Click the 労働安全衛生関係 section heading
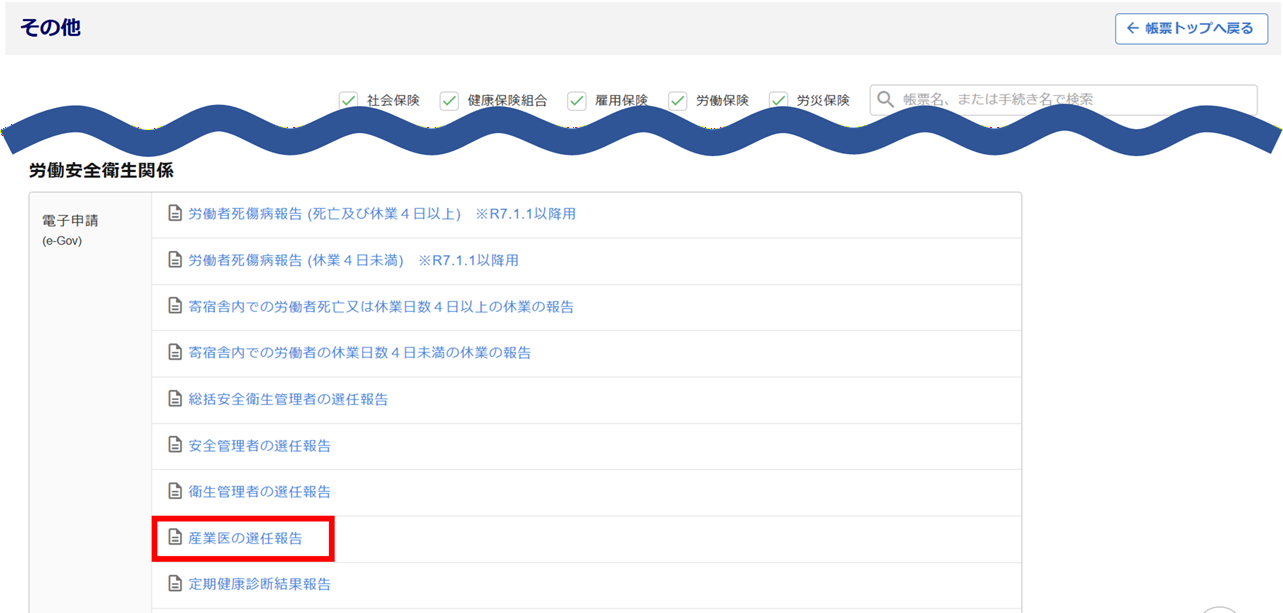1283x613 pixels. point(102,170)
